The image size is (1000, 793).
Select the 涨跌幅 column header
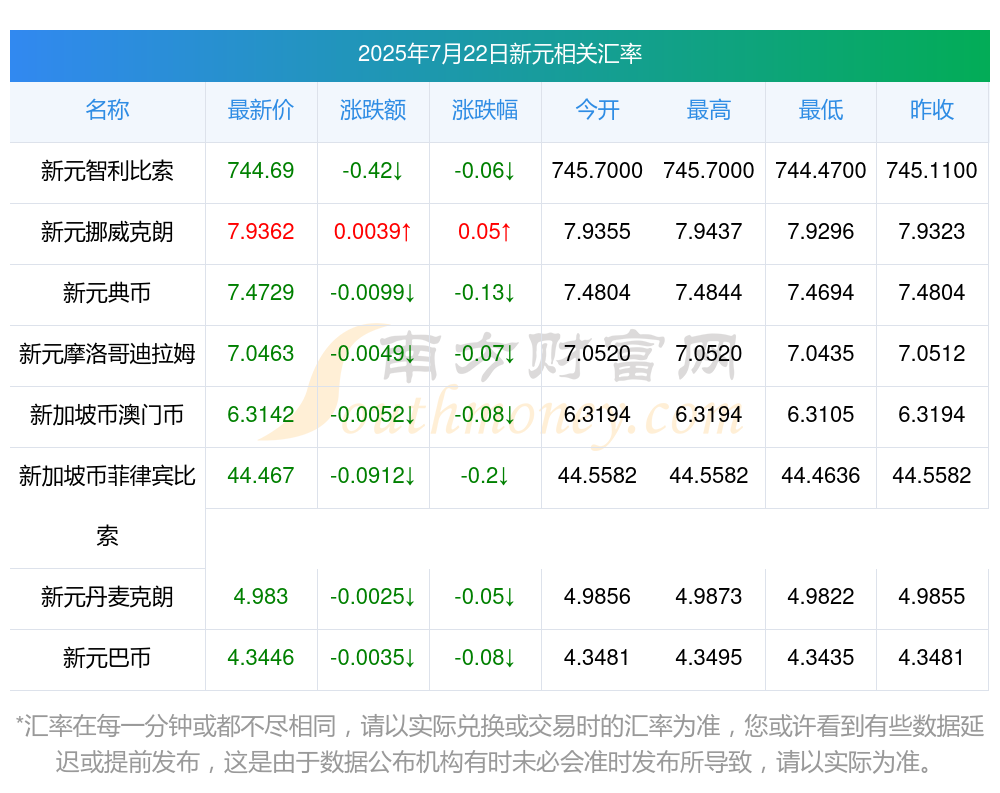[x=485, y=110]
